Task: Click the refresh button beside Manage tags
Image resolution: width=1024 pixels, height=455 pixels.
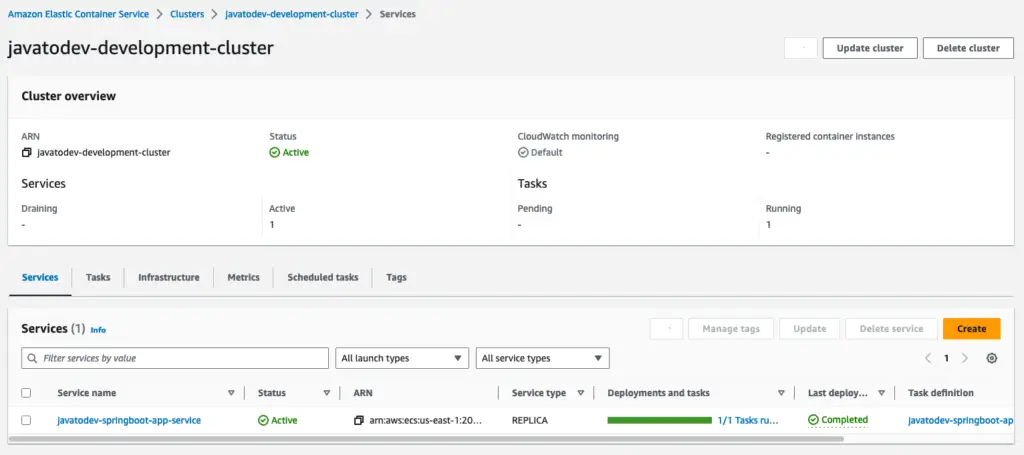Action: coord(666,329)
